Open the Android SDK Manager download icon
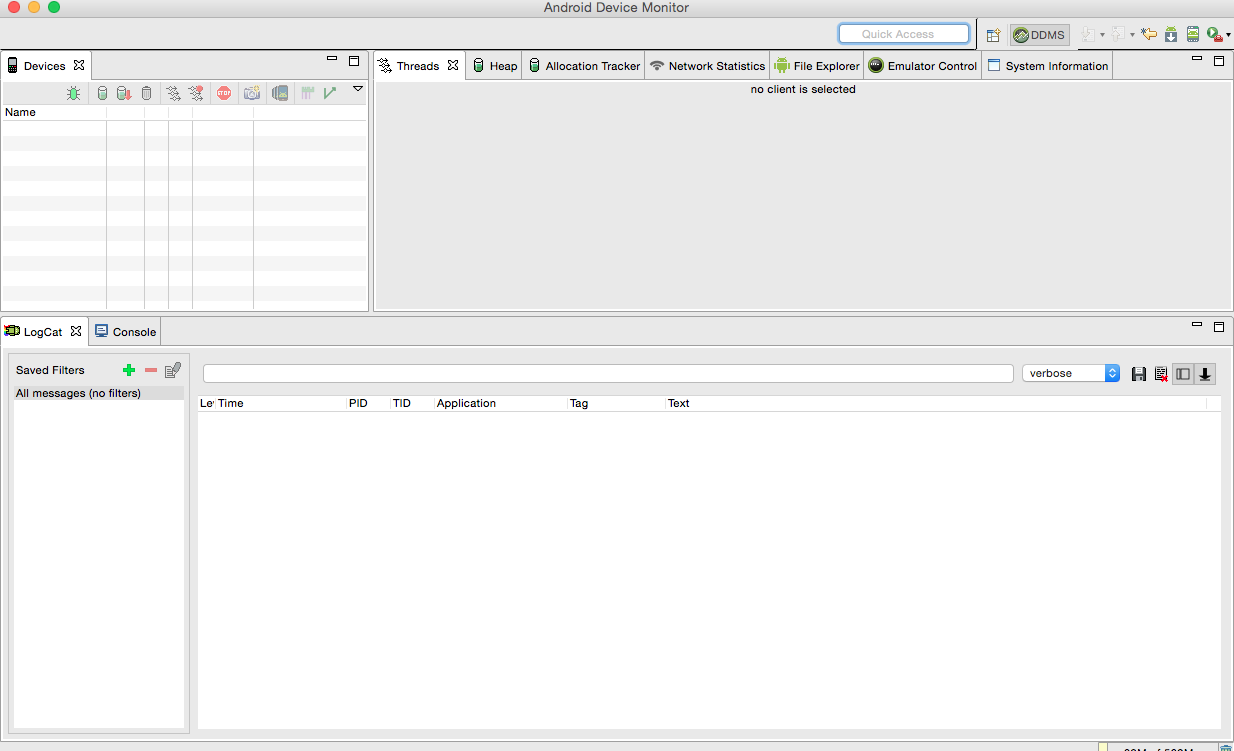The image size is (1234, 751). tap(1171, 35)
